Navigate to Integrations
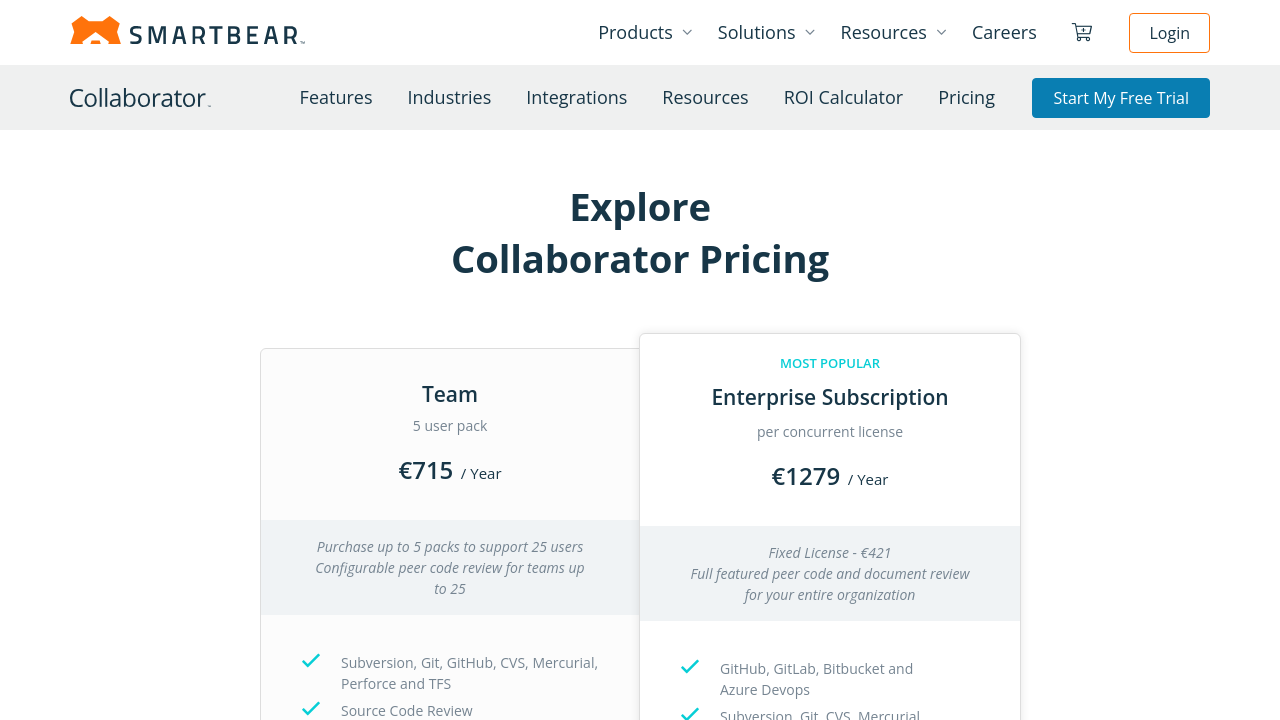Viewport: 1280px width, 720px height. (x=577, y=97)
